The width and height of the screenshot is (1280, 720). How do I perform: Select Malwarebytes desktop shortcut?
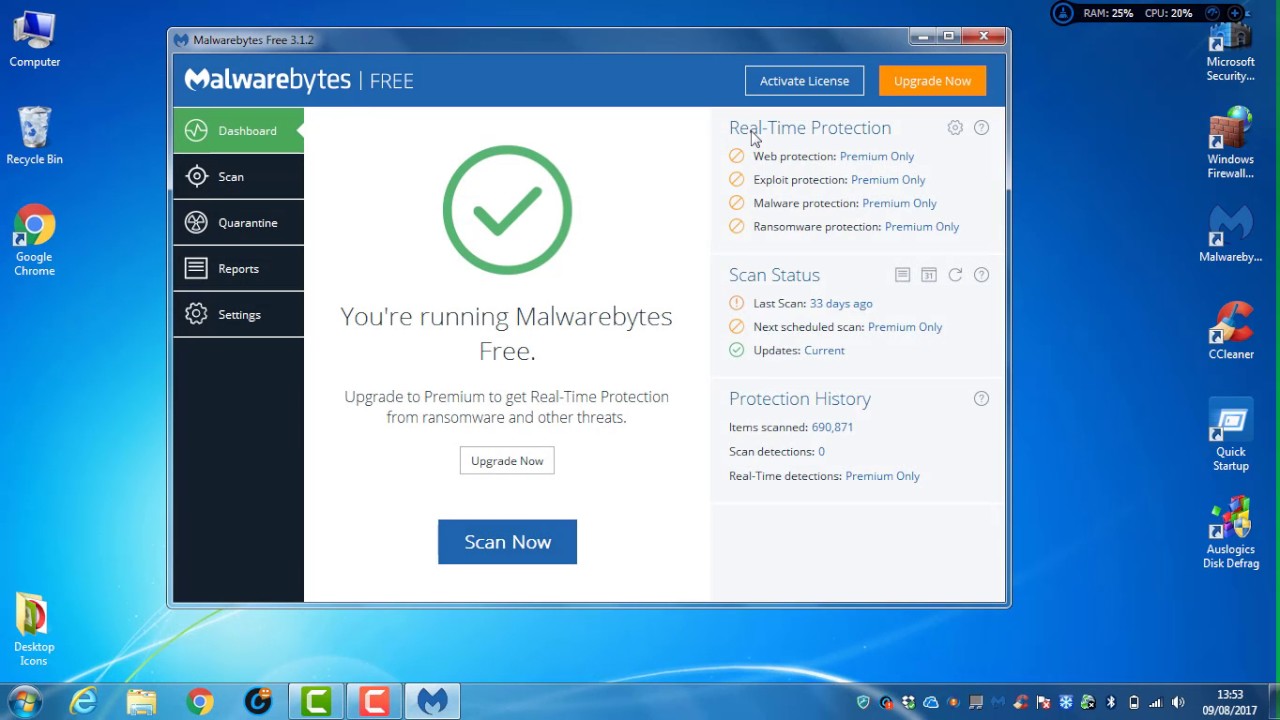(1230, 235)
